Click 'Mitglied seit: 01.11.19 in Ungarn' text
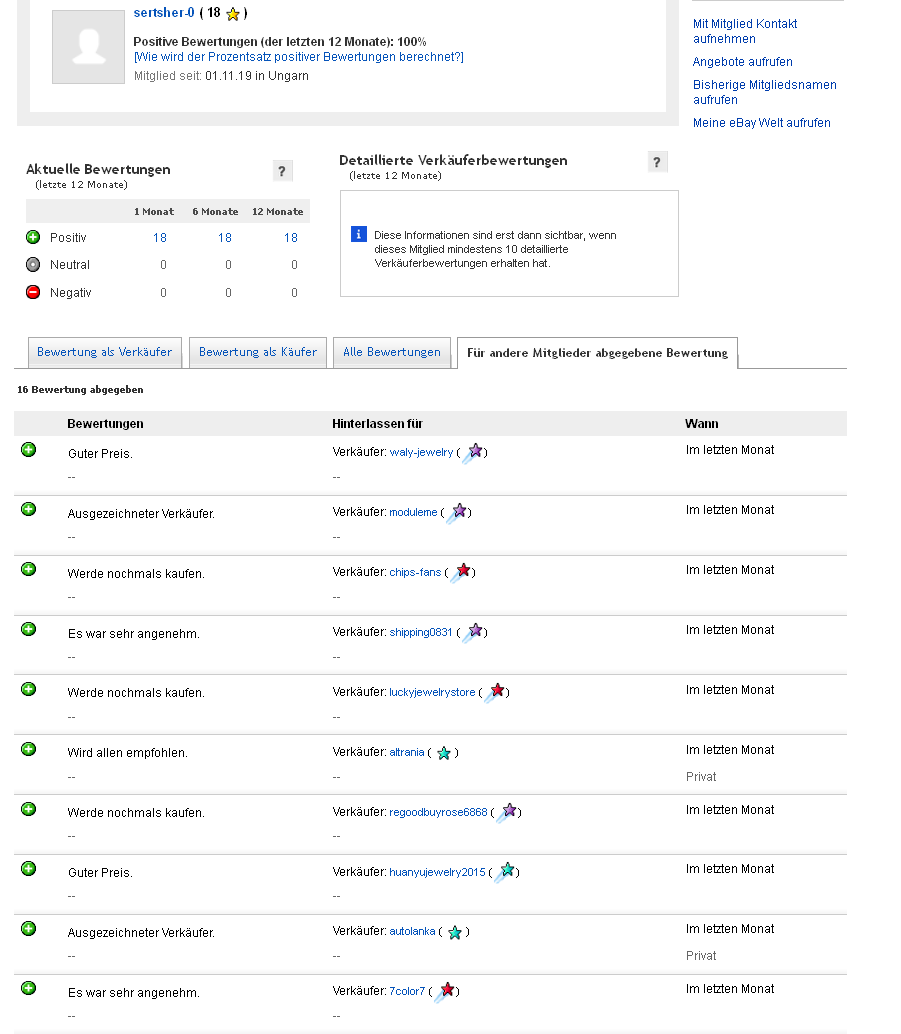This screenshot has width=901, height=1034. pos(221,76)
